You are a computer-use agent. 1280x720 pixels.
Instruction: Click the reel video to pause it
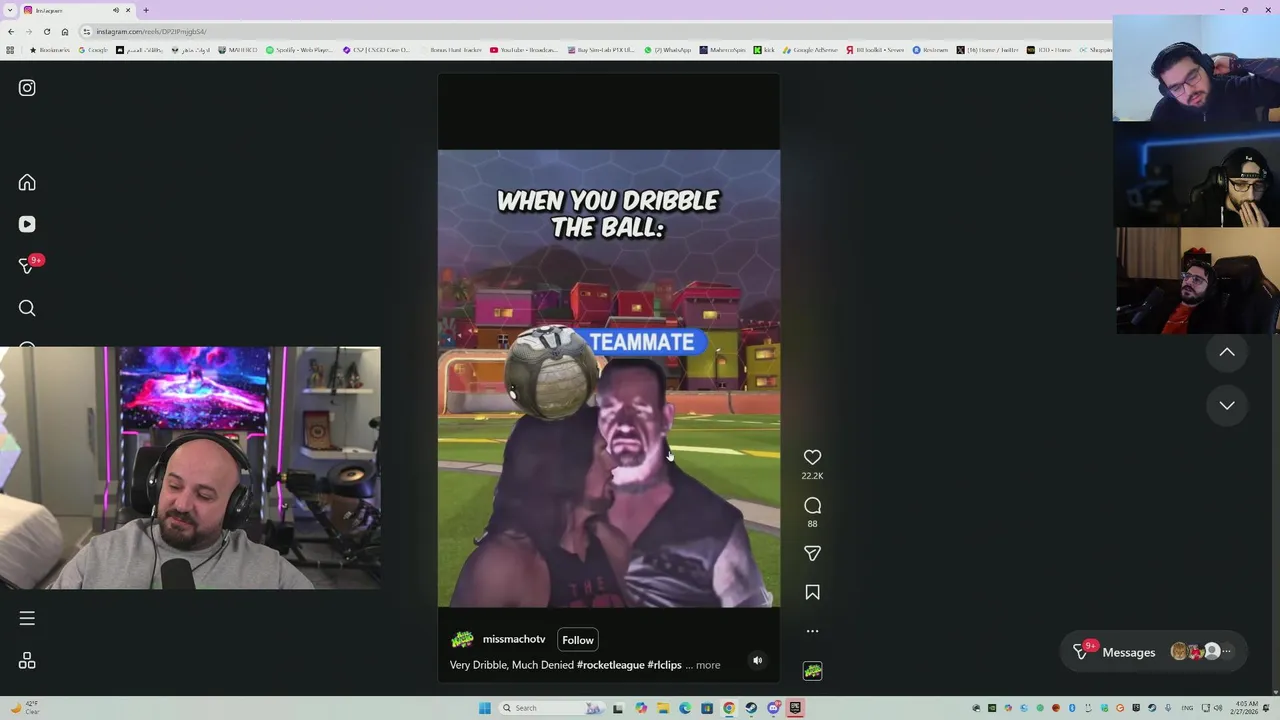point(608,378)
